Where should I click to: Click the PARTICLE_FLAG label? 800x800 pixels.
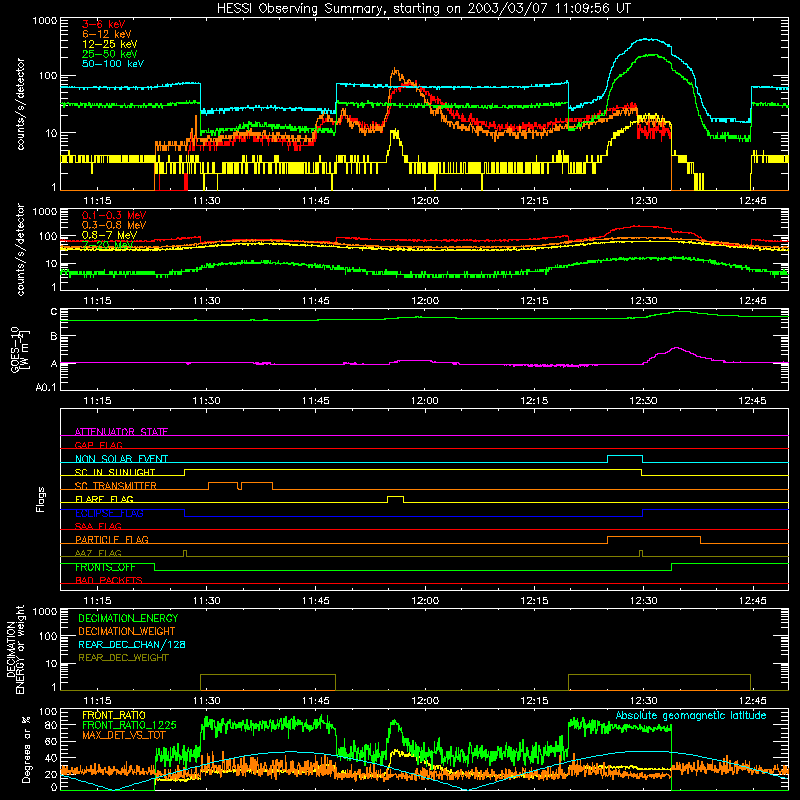[x=112, y=540]
